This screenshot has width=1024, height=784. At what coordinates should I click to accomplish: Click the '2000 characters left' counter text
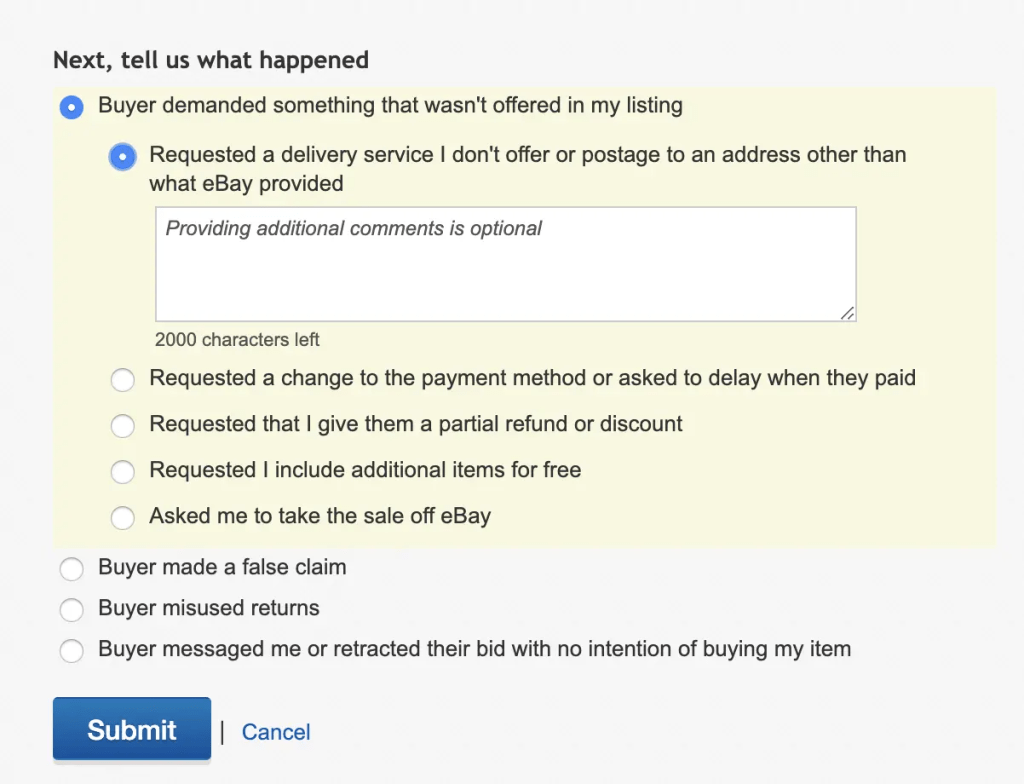click(x=237, y=340)
